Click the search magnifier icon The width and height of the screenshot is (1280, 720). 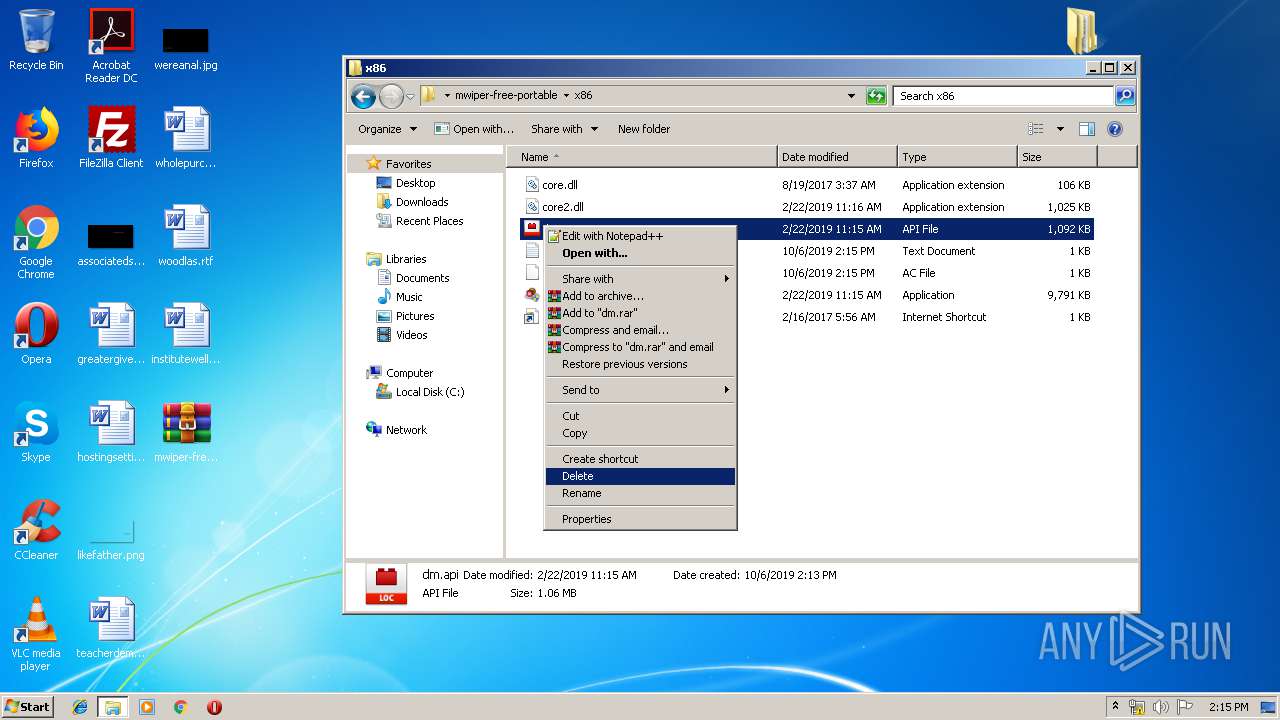1125,96
